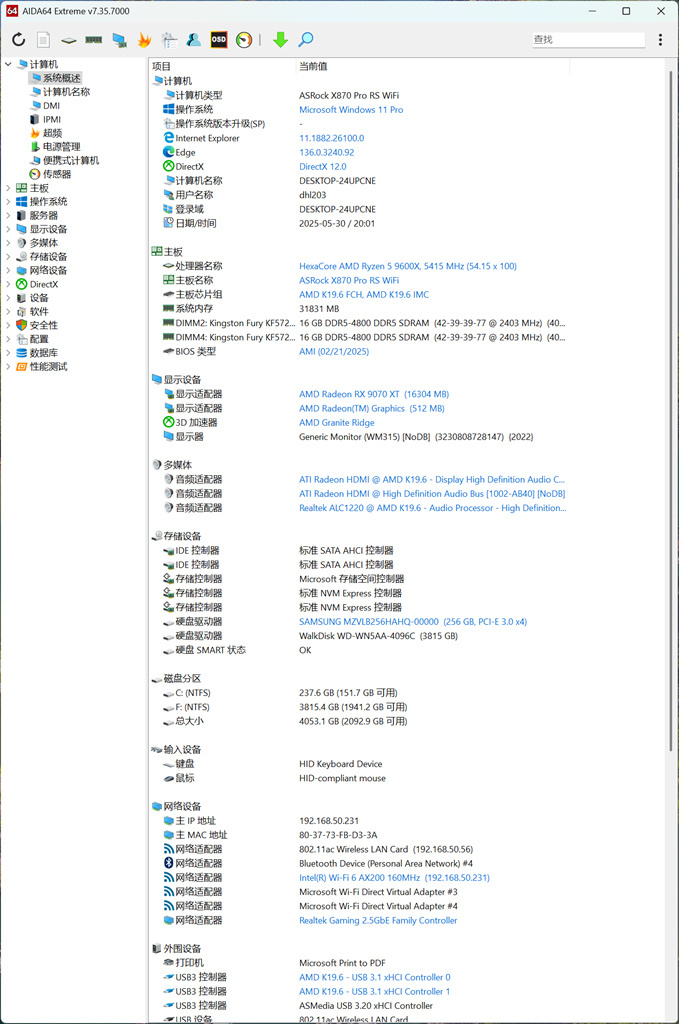Open the gauge SensorPanel icon
Image resolution: width=679 pixels, height=1024 pixels.
244,40
